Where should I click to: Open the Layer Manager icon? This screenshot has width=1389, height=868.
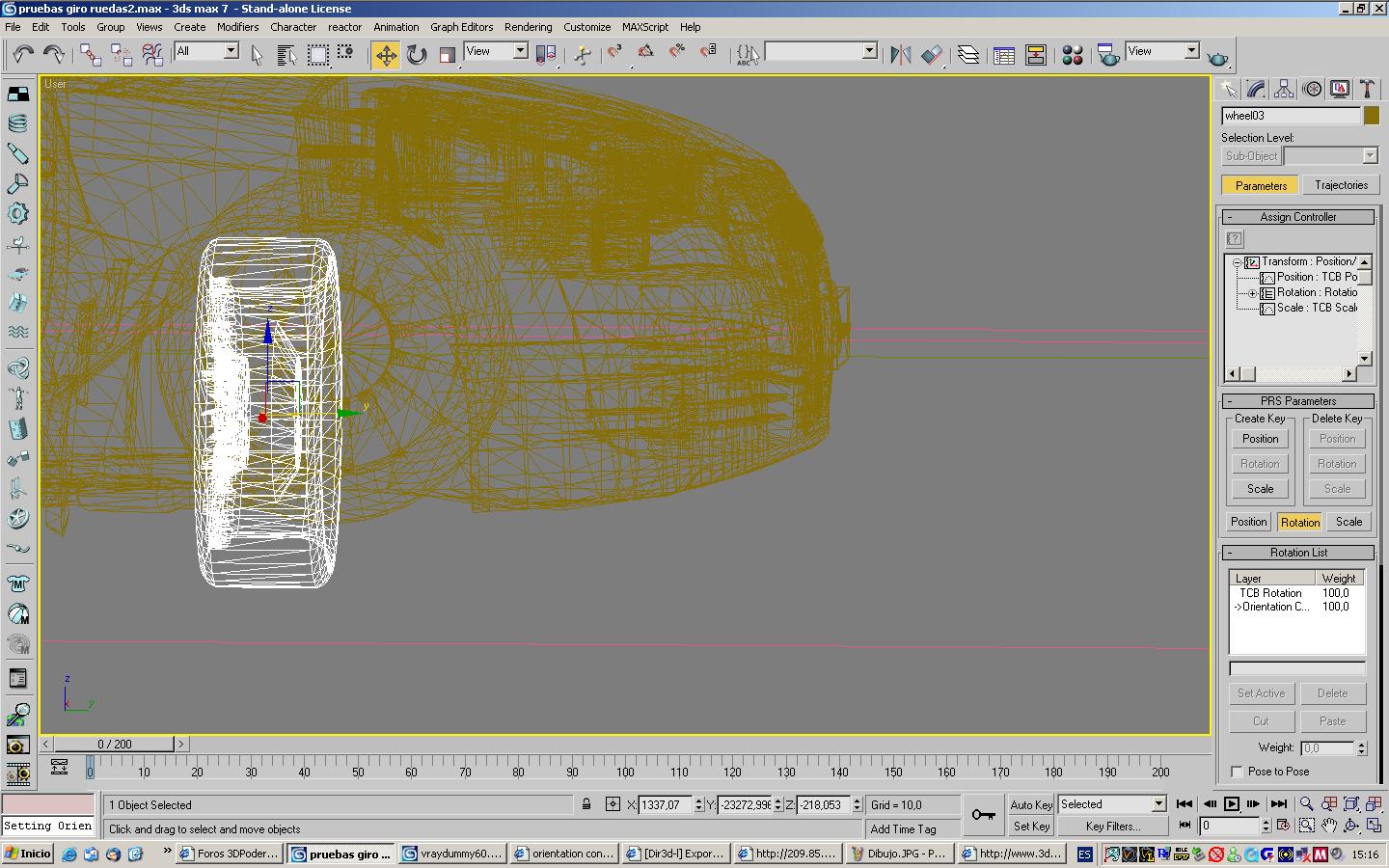(968, 55)
